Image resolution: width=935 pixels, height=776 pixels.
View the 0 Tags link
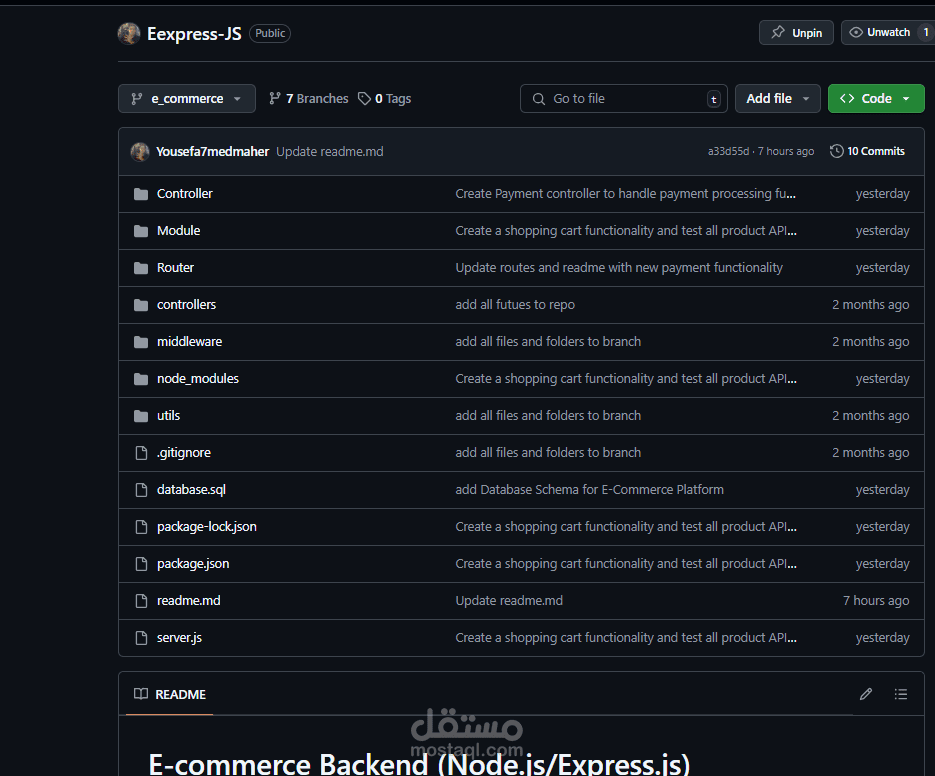pos(385,98)
